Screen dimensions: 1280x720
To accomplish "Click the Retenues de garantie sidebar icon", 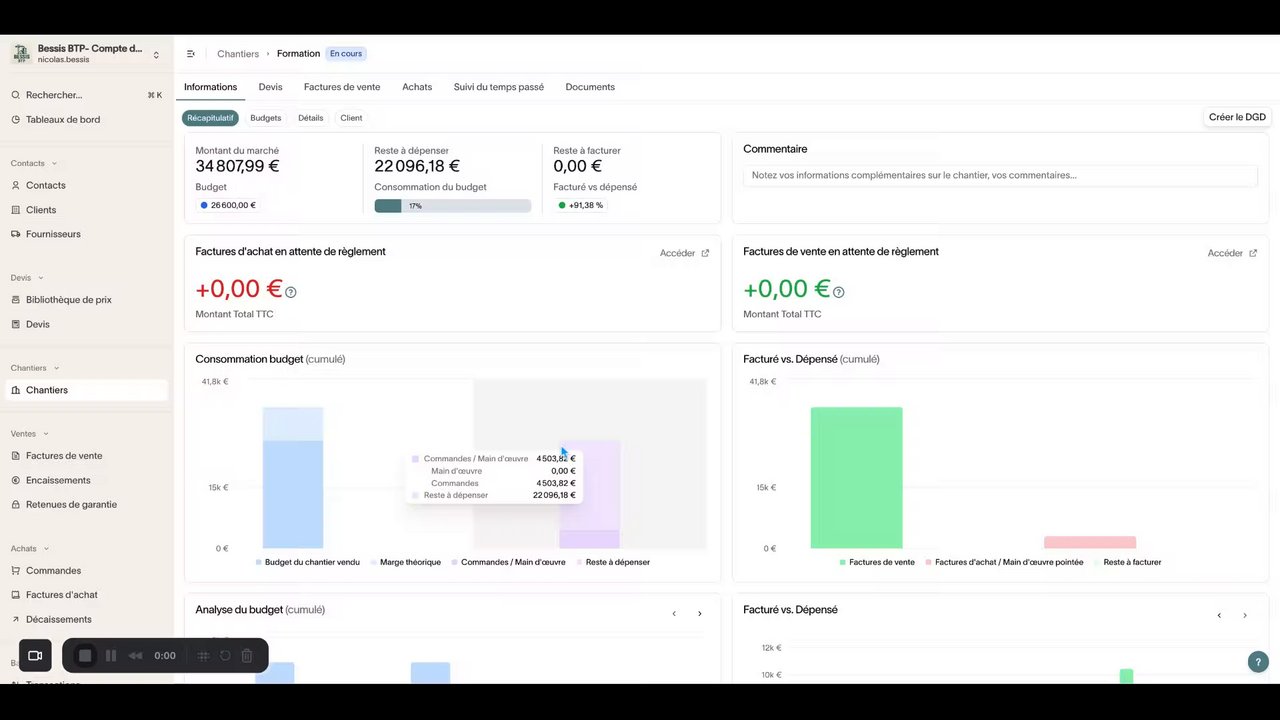I will [x=16, y=505].
